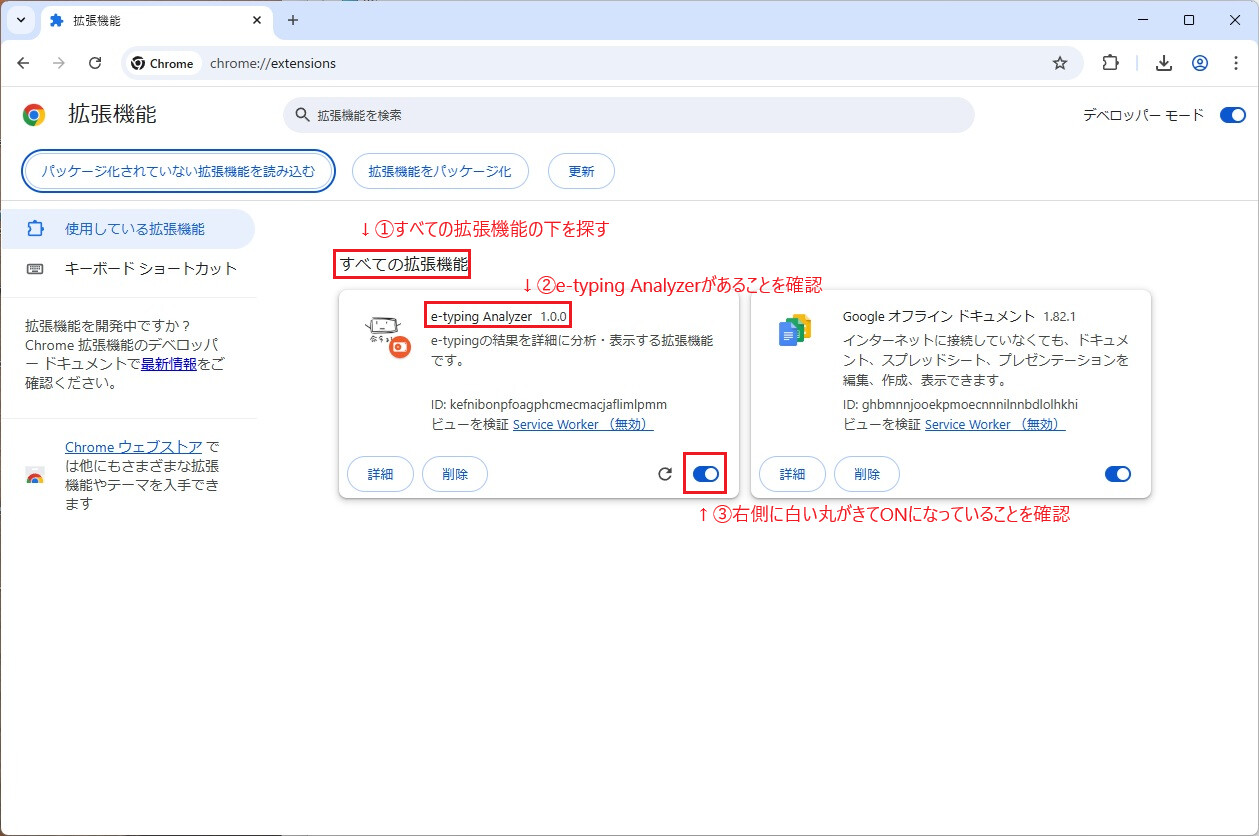
Task: Click the すべての拡張機能 heading
Action: [403, 265]
